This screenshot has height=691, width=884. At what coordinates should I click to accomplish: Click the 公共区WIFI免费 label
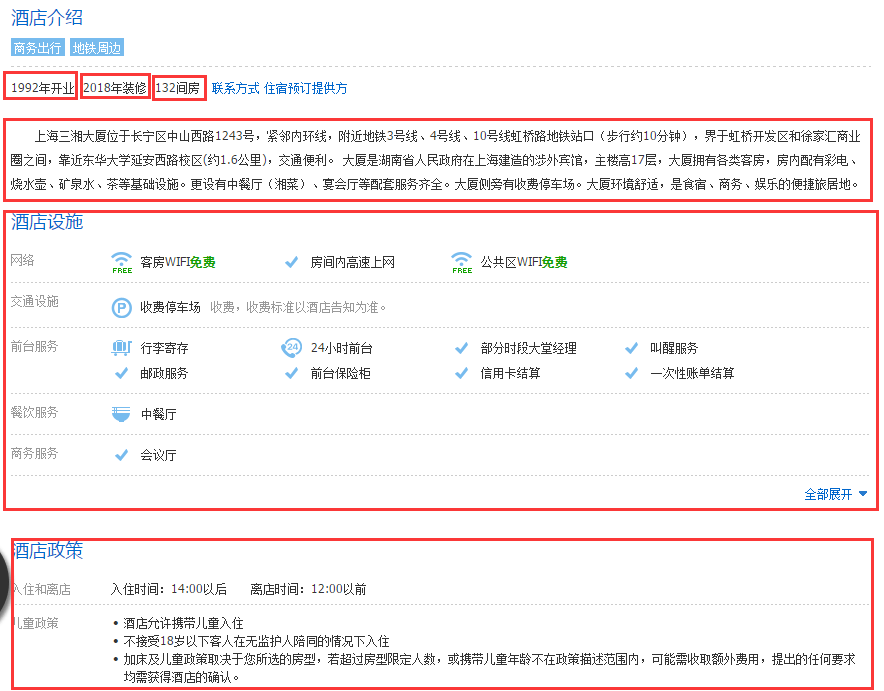[x=524, y=263]
